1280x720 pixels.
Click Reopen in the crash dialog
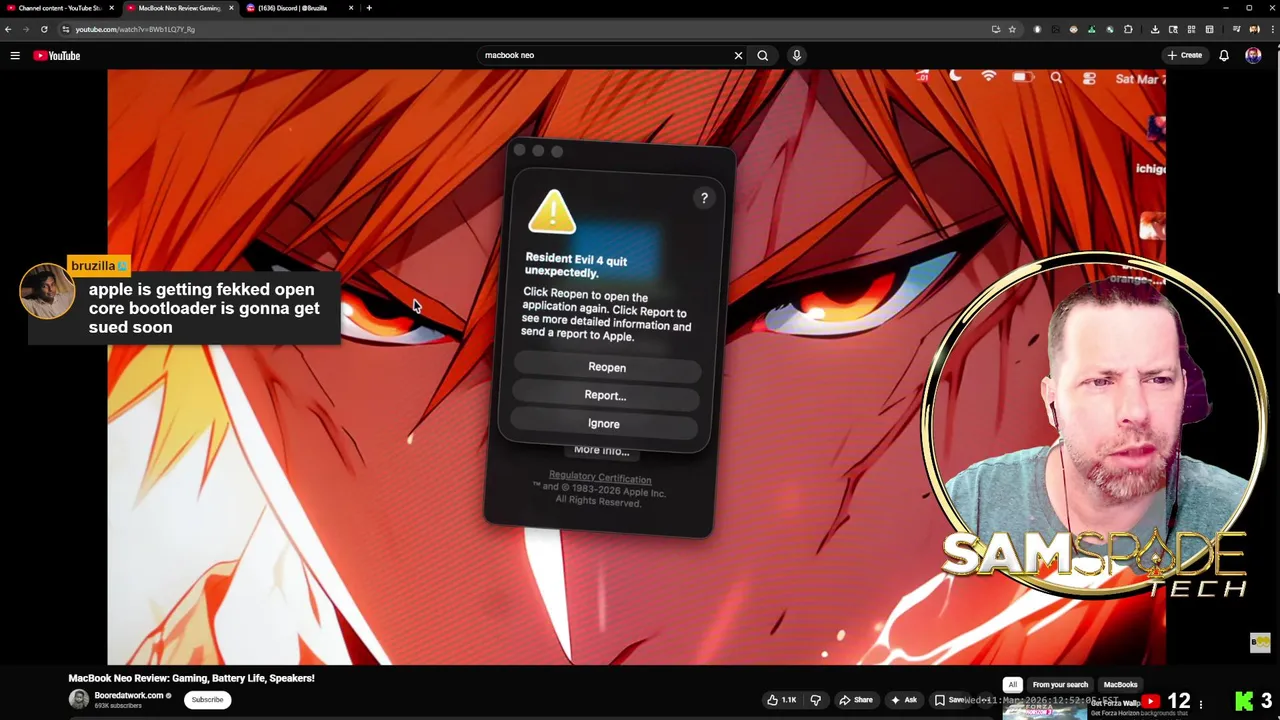pyautogui.click(x=607, y=367)
